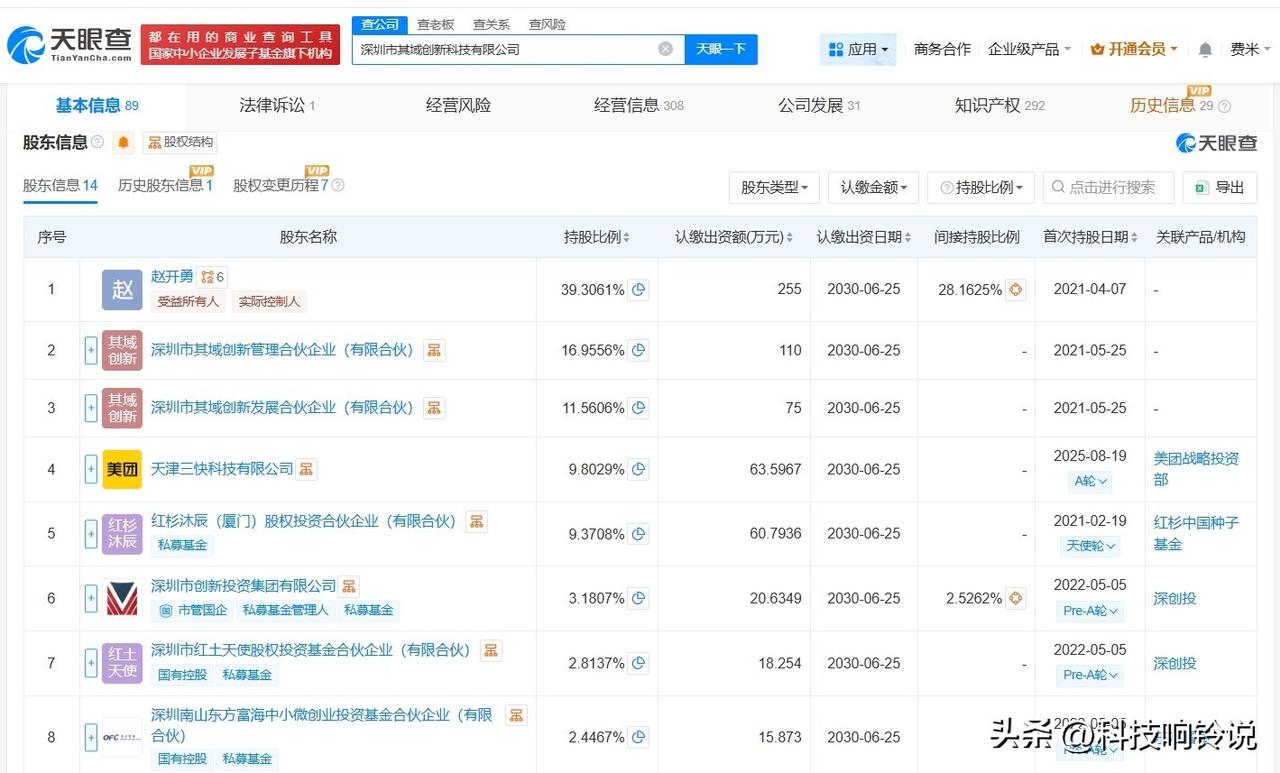1280x773 pixels.
Task: Open pie chart icon for 9.3708% share
Action: tap(638, 534)
